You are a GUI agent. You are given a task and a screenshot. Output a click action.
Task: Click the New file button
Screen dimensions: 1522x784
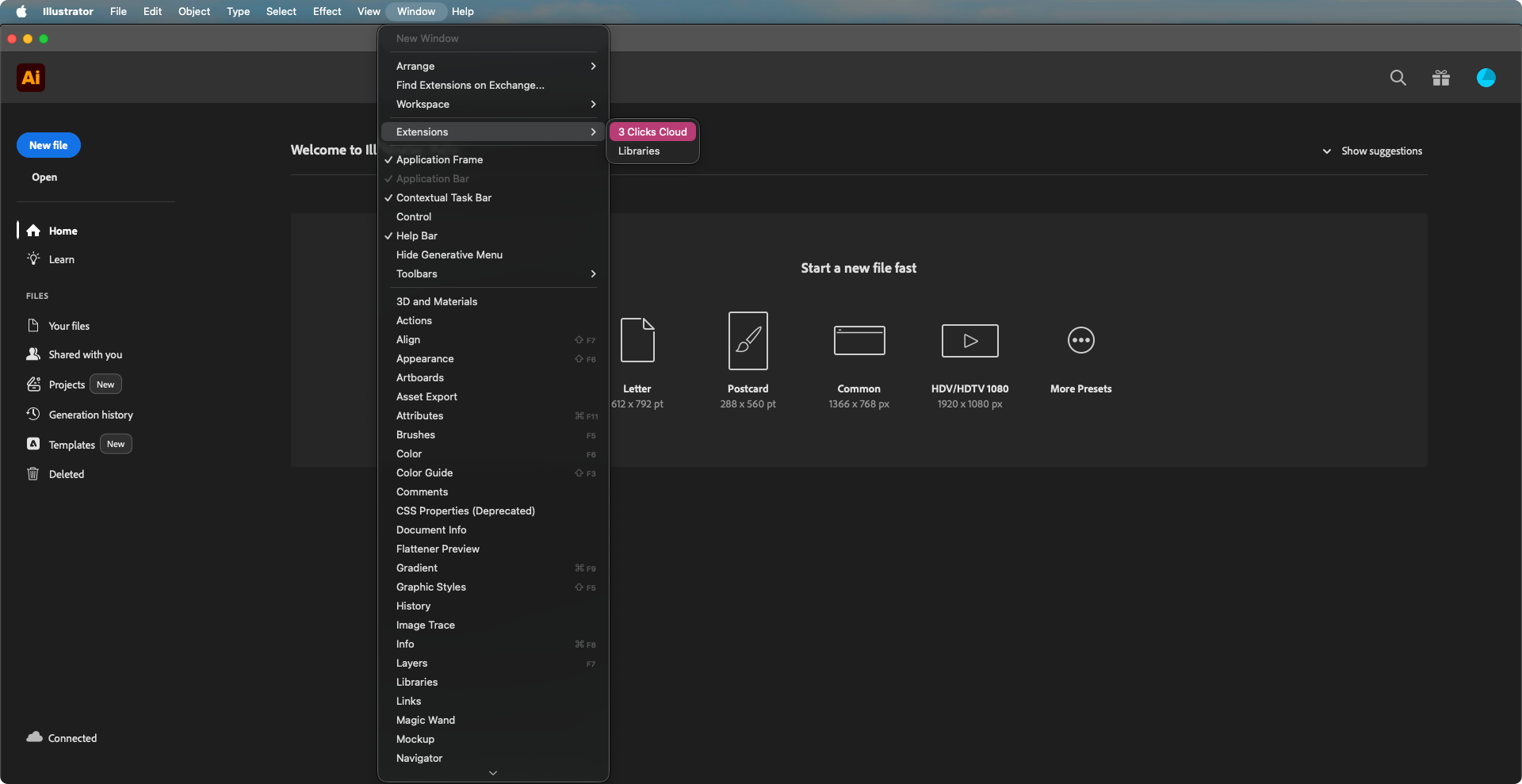coord(48,145)
